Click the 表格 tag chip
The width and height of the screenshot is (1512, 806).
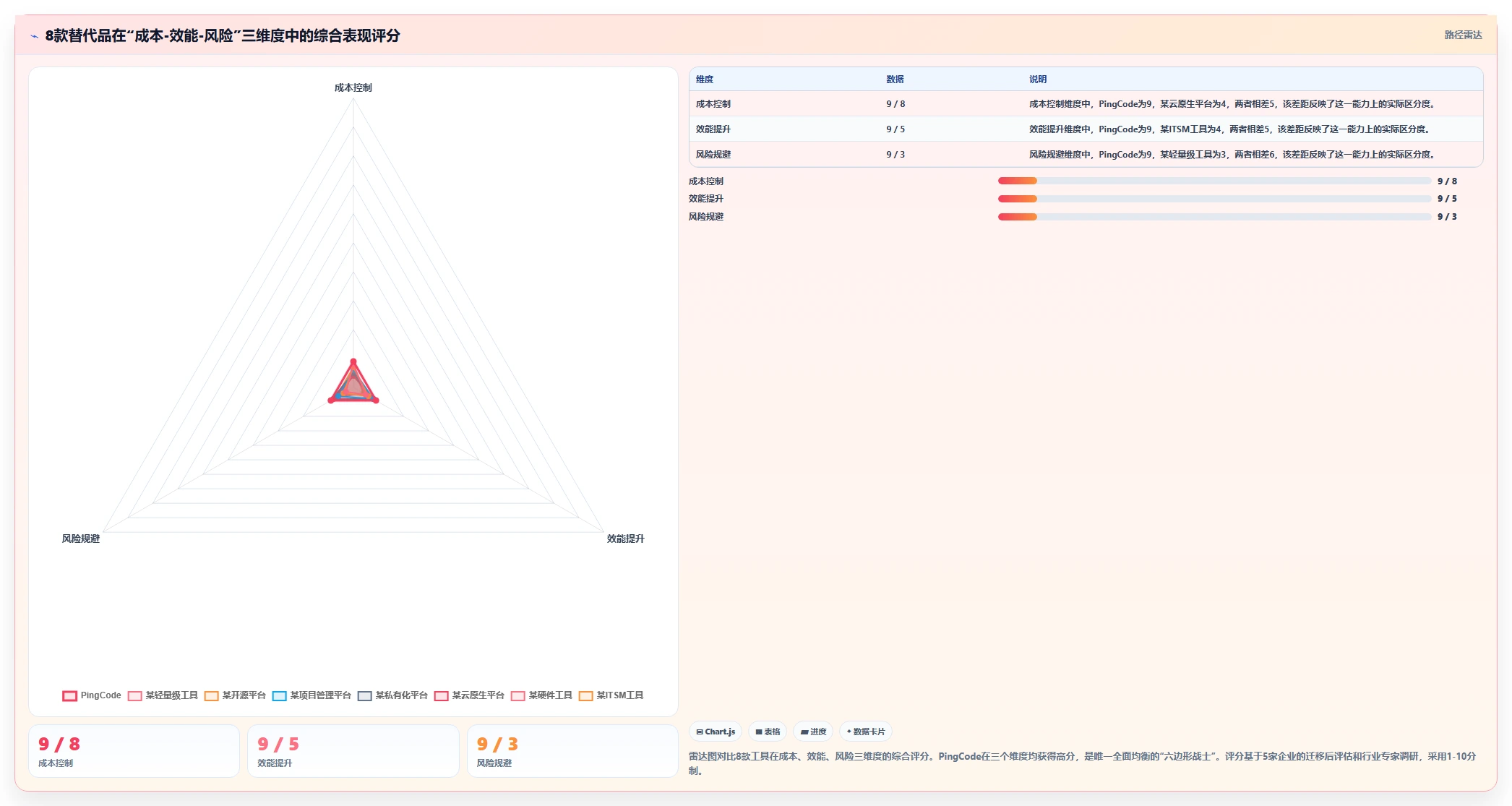pyautogui.click(x=768, y=732)
